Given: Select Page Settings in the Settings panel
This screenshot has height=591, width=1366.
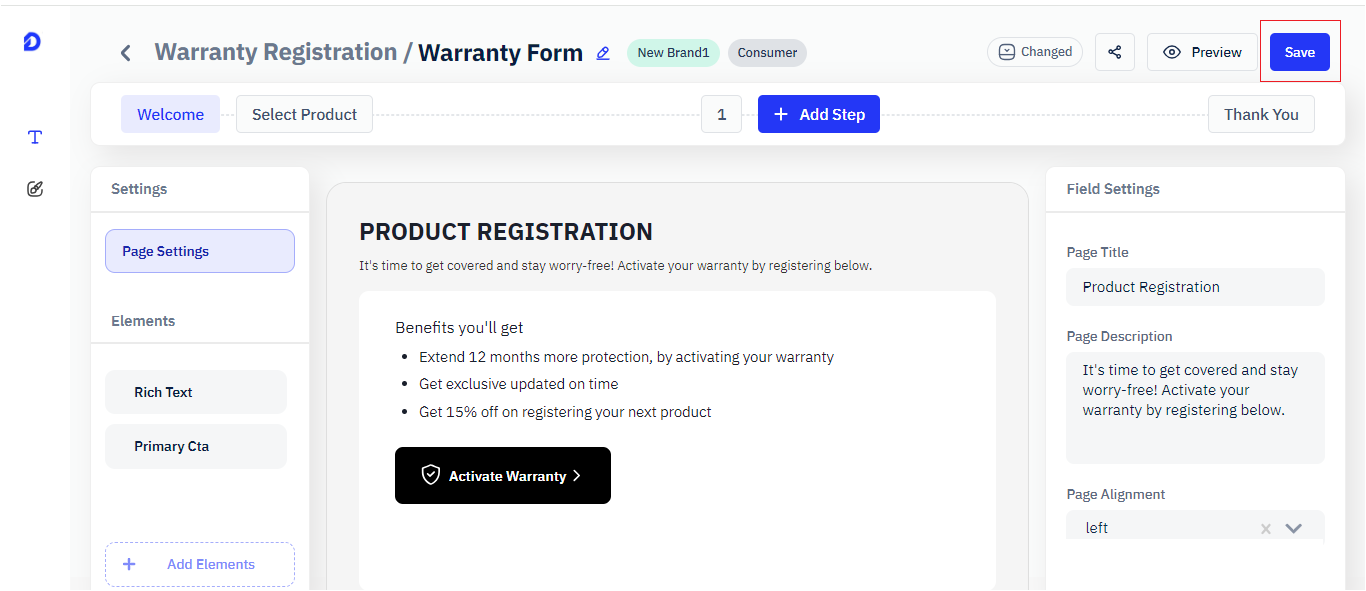Looking at the screenshot, I should (x=200, y=251).
